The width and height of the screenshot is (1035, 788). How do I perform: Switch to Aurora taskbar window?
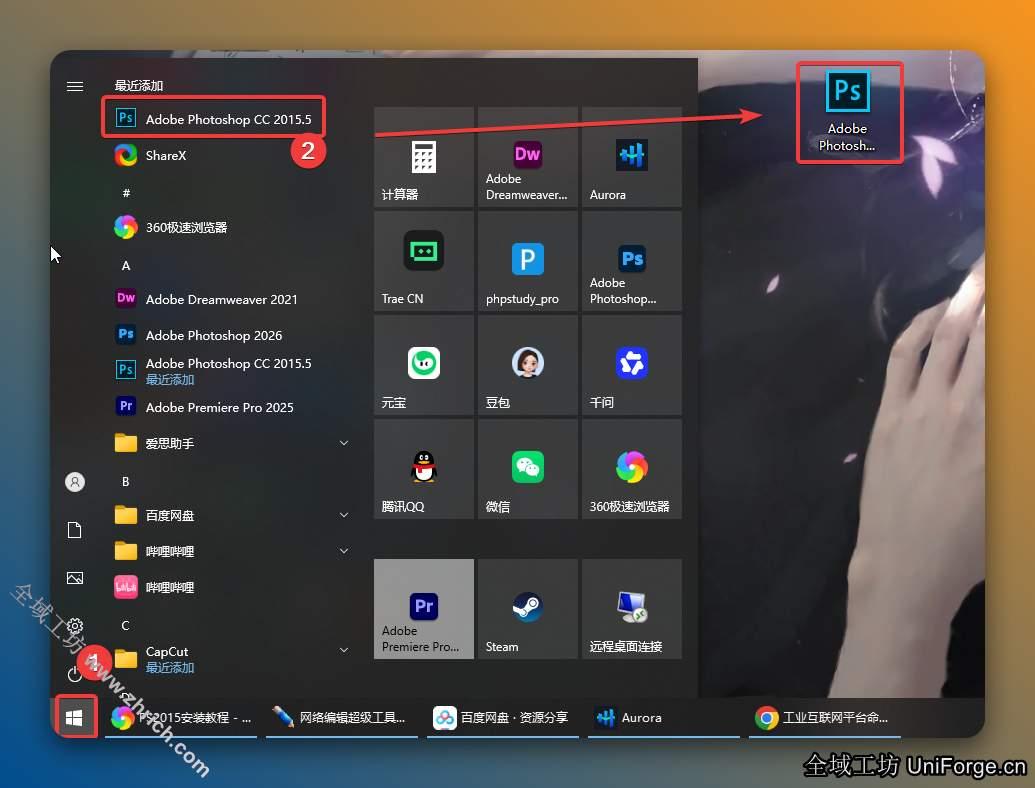click(x=664, y=717)
